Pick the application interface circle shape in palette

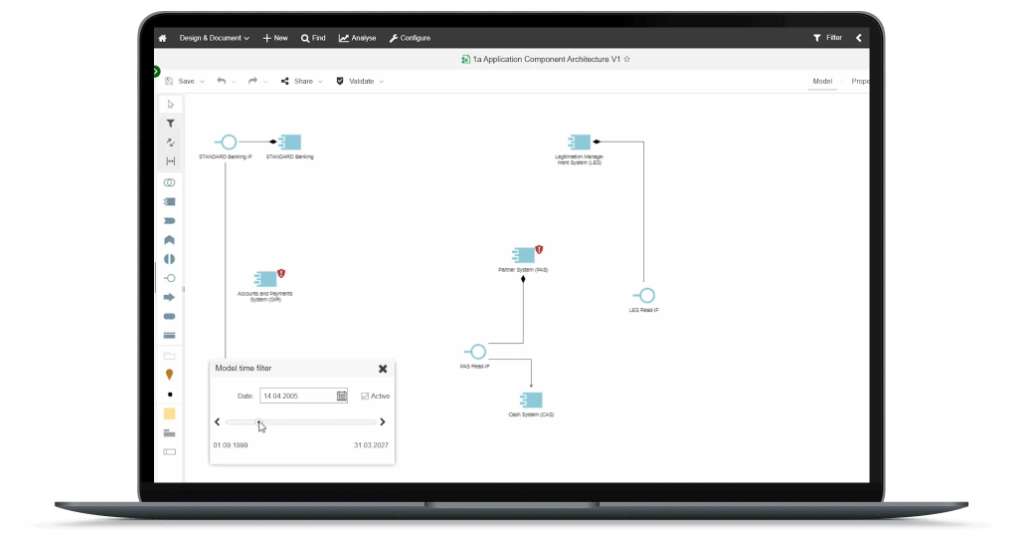click(169, 278)
